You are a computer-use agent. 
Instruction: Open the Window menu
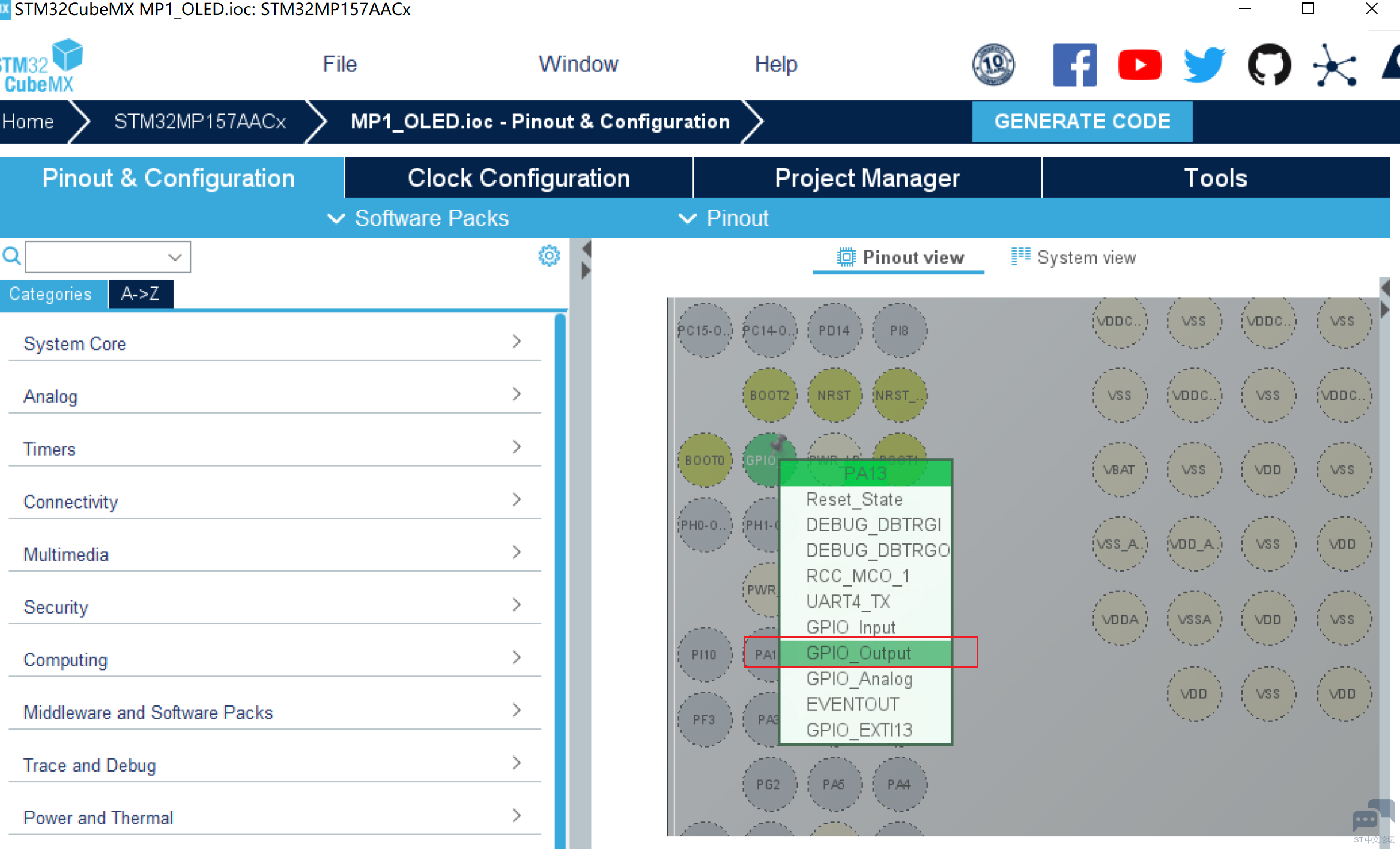coord(578,64)
